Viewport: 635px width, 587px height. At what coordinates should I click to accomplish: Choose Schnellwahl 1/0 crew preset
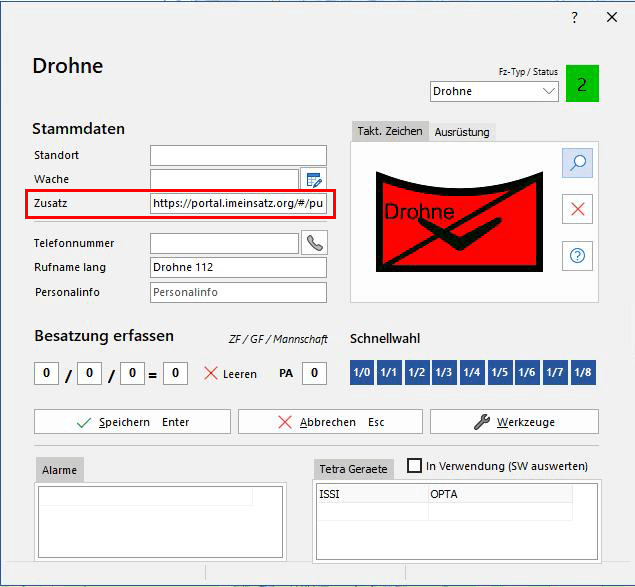(362, 373)
